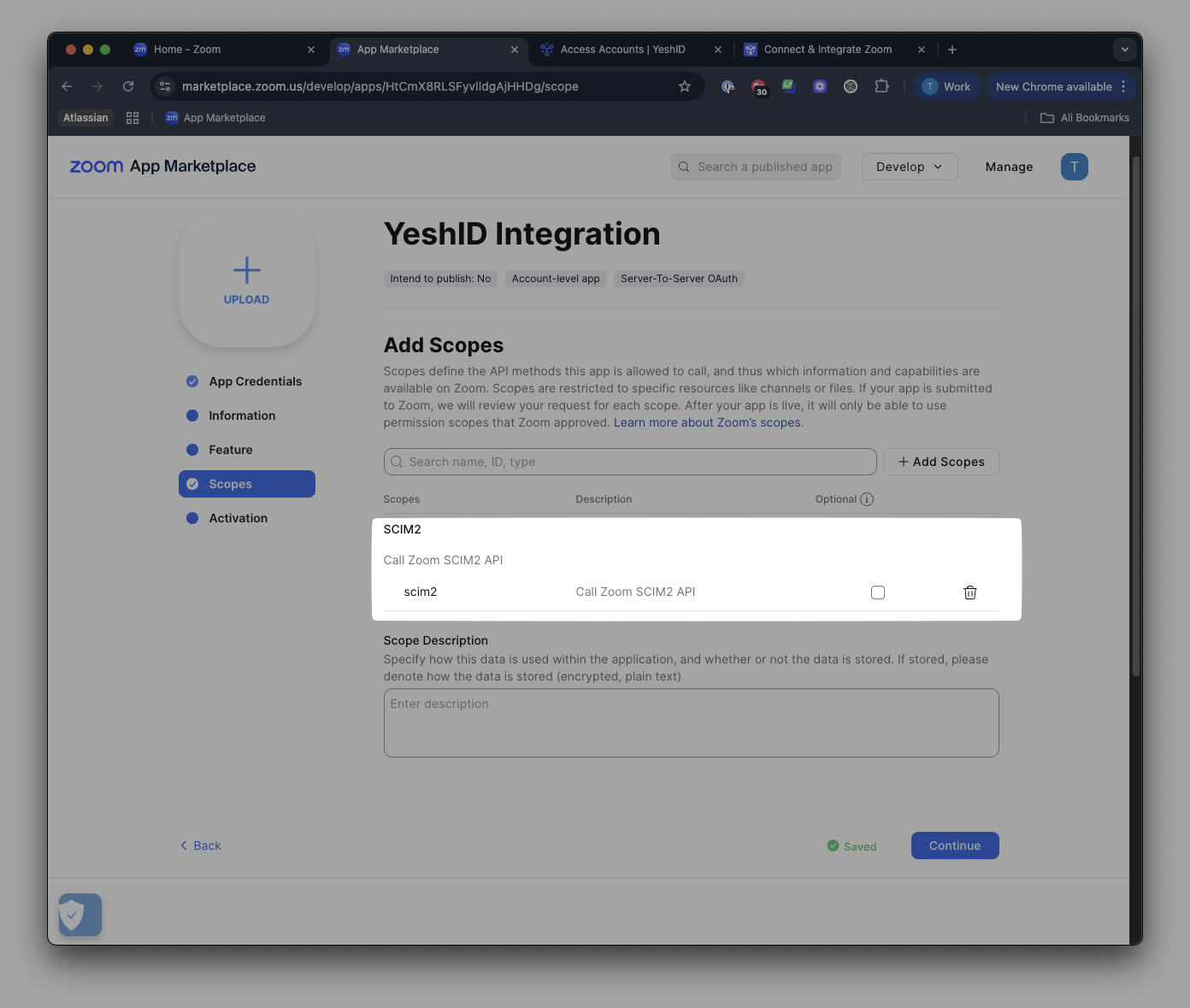Go to Activation step in sidebar
The height and width of the screenshot is (1008, 1190).
coord(238,518)
